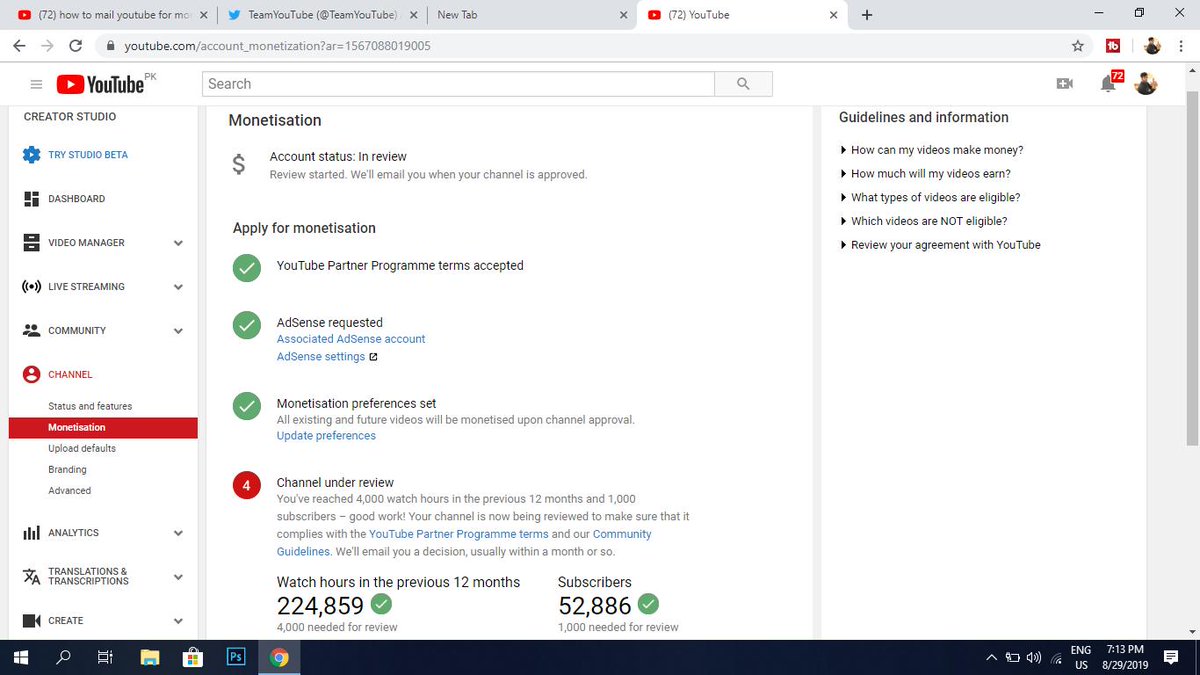Open the Chrome profile avatar
Screen dimensions: 1200x675
[x=1153, y=46]
